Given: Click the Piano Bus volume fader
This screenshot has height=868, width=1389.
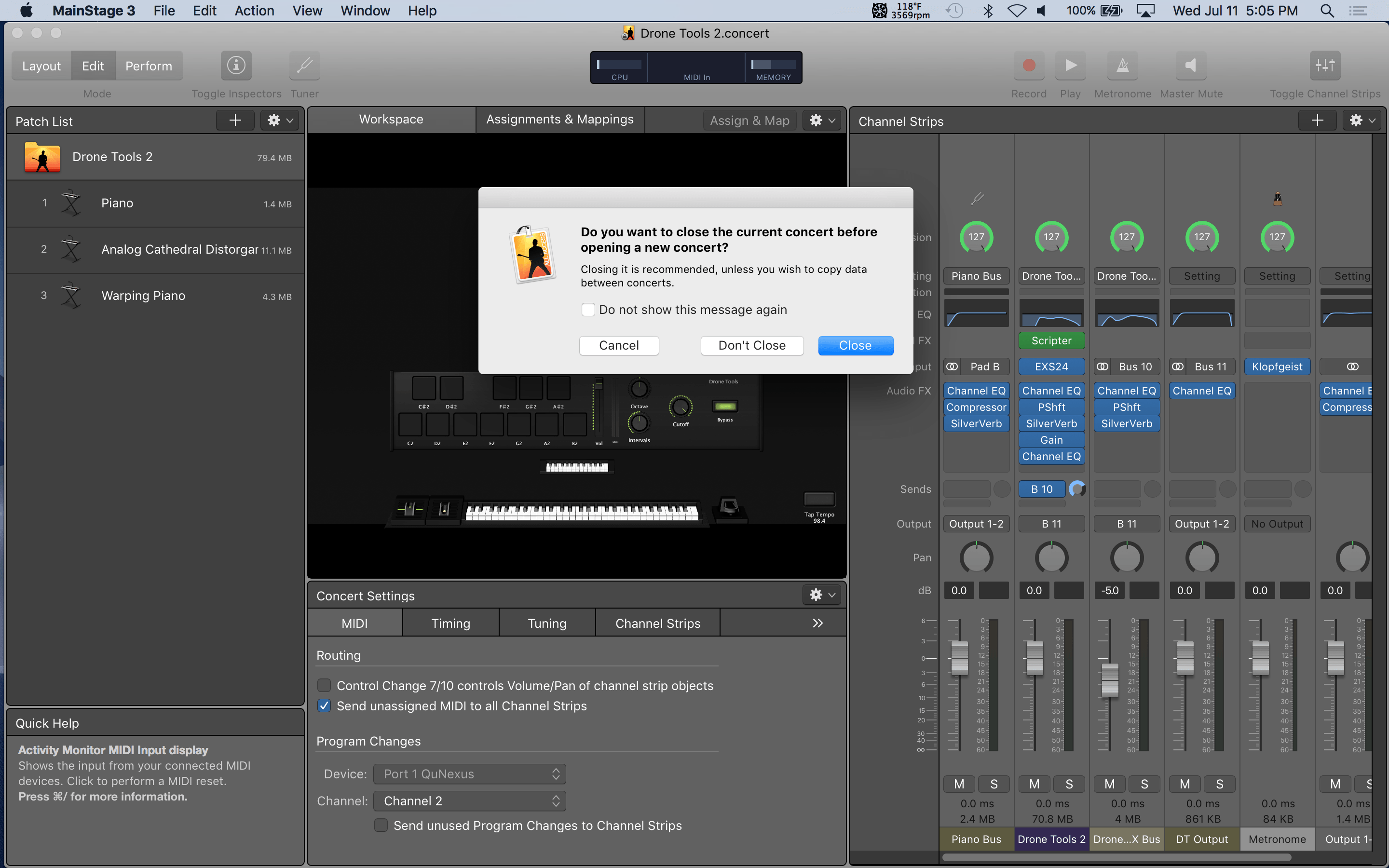Looking at the screenshot, I should (959, 658).
